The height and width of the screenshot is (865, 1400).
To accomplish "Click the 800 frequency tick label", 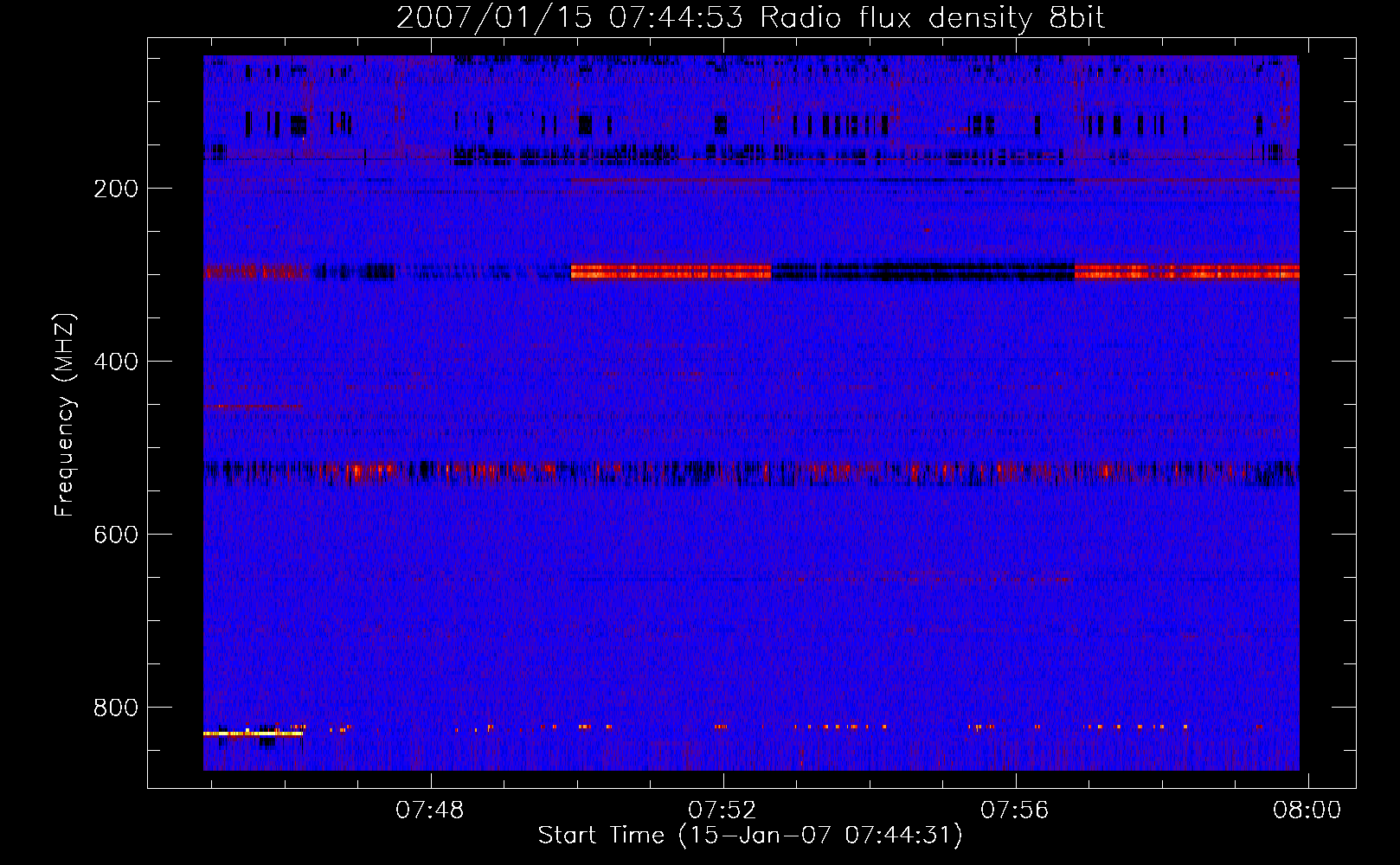I will click(116, 708).
